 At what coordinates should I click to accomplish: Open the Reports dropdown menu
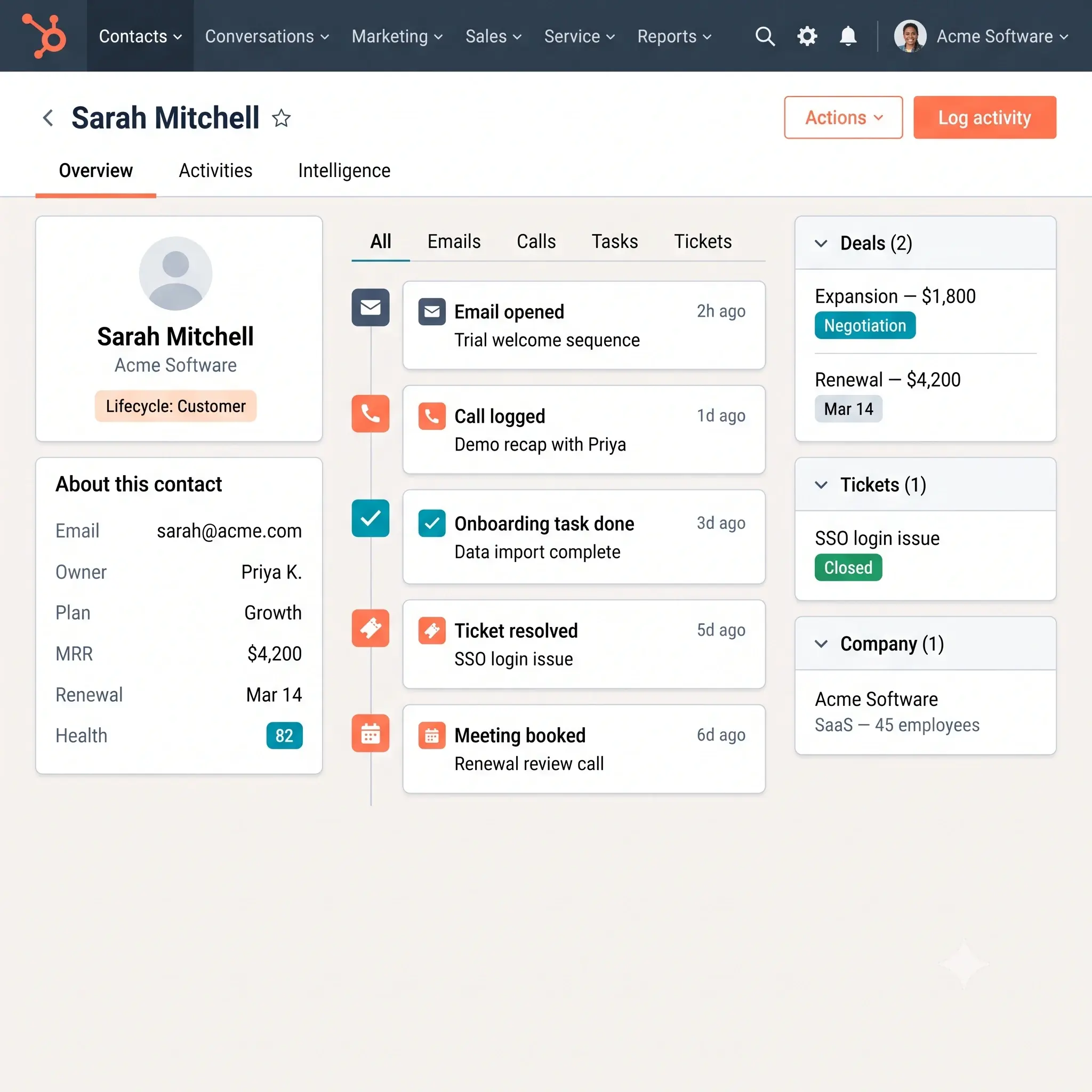[675, 36]
